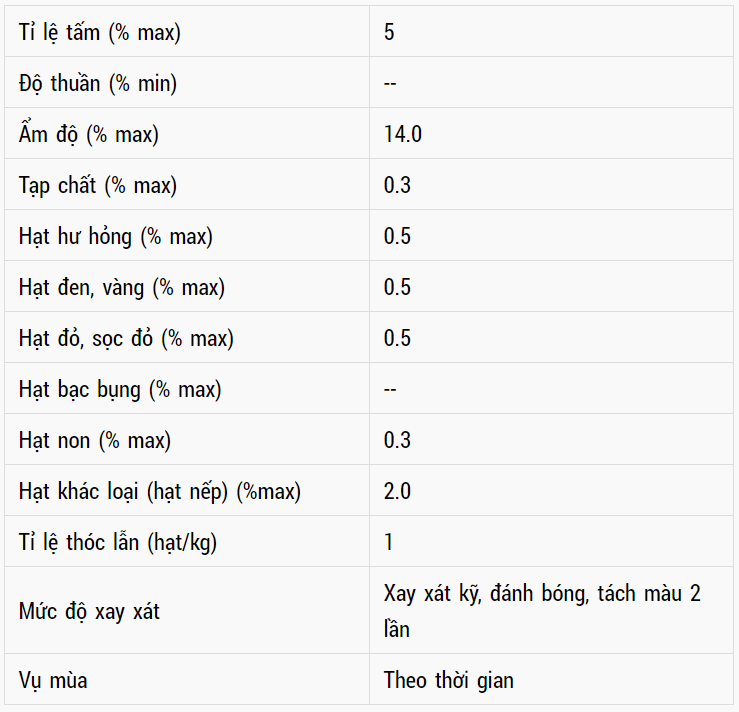Screen dimensions: 739x712
Task: Click the "Tạp chất (% max)" label
Action: pyautogui.click(x=98, y=185)
